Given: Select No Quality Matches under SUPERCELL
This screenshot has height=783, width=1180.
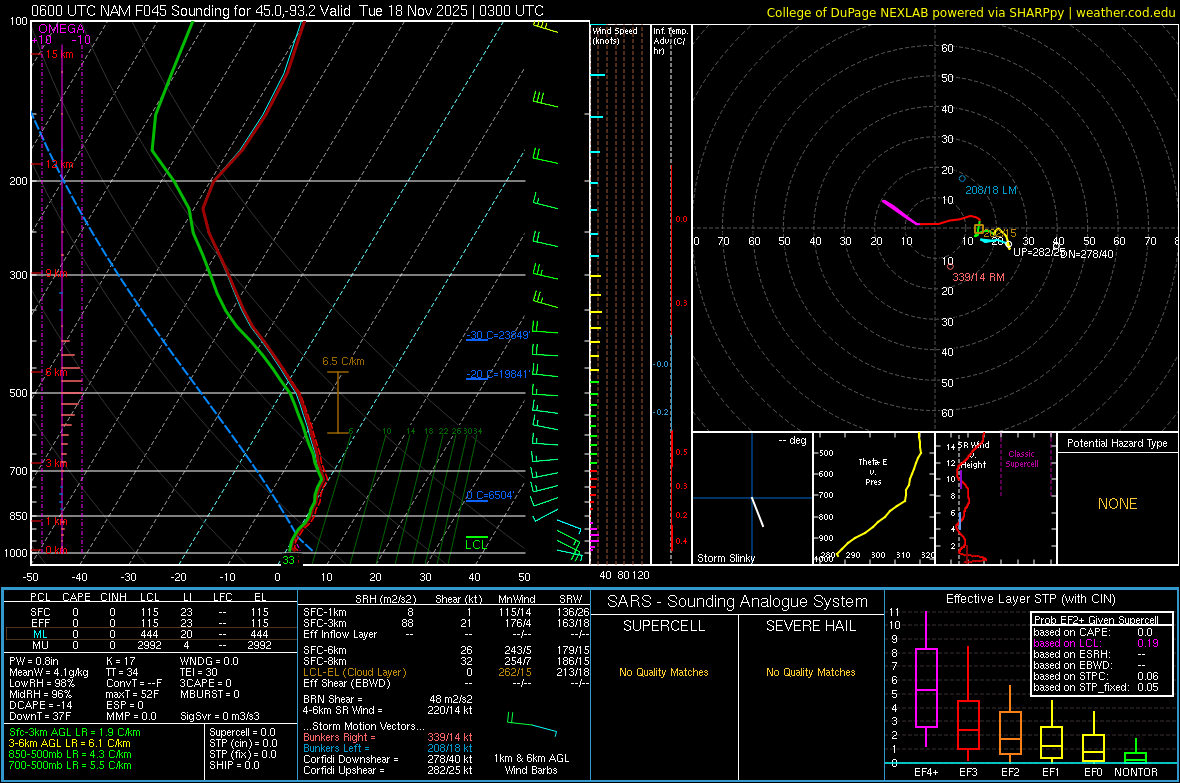Looking at the screenshot, I should [664, 672].
